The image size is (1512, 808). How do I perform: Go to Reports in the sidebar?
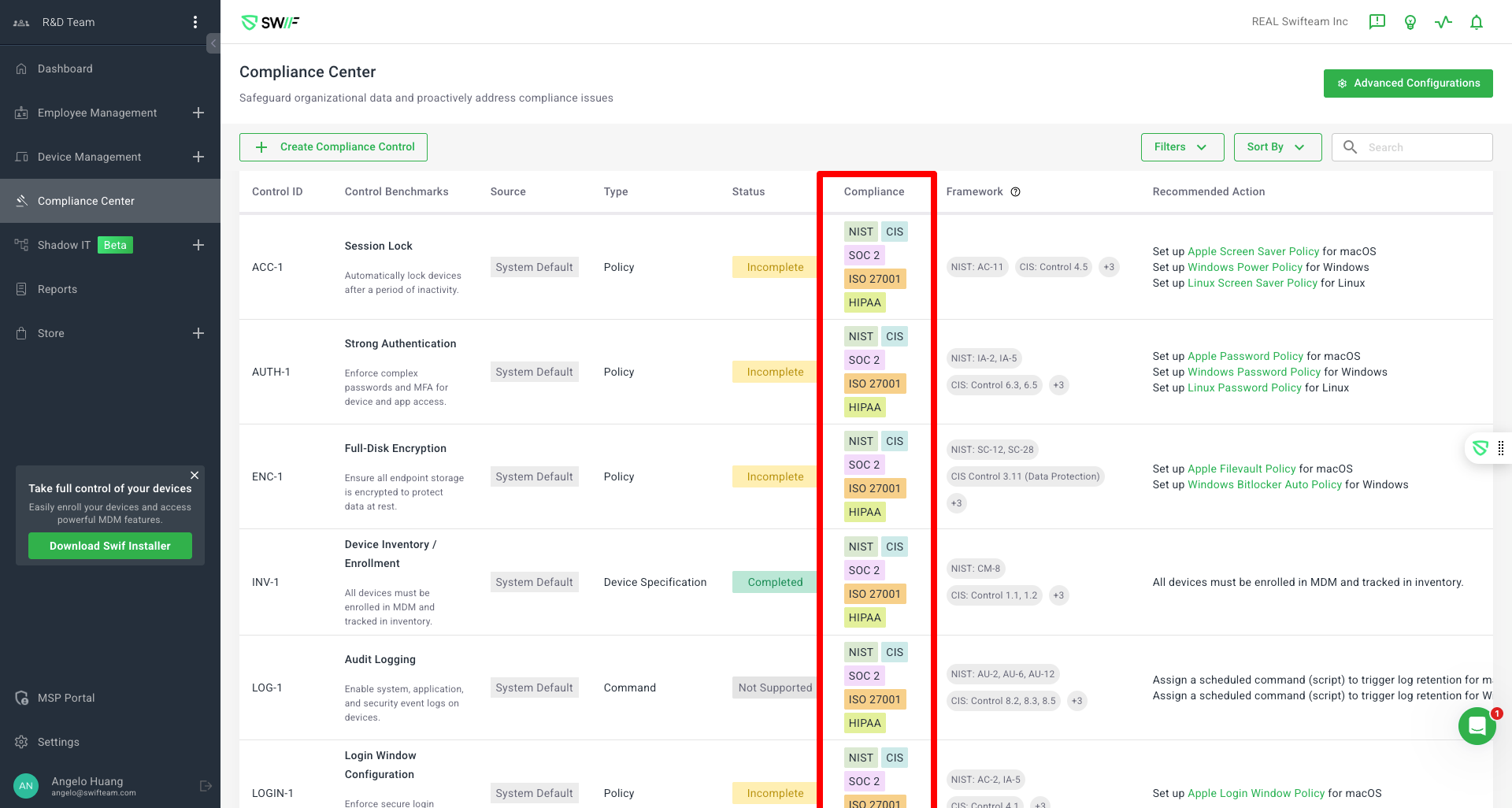point(57,289)
